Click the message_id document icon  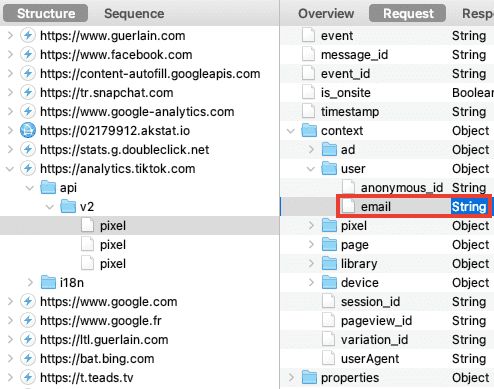[309, 54]
